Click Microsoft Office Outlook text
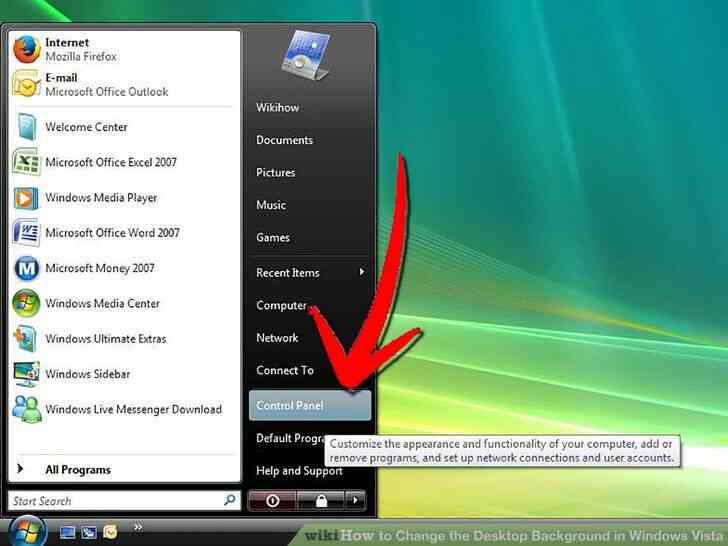Viewport: 728px width, 546px height. (107, 91)
